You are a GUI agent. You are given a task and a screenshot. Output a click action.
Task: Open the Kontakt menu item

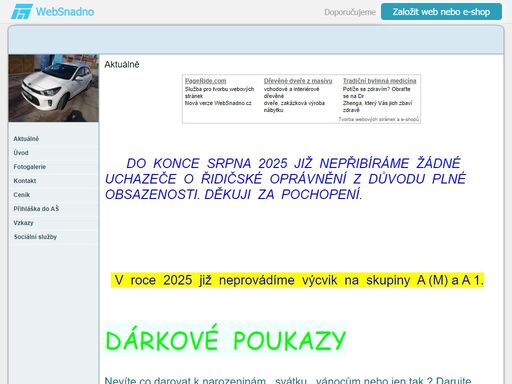tap(24, 181)
